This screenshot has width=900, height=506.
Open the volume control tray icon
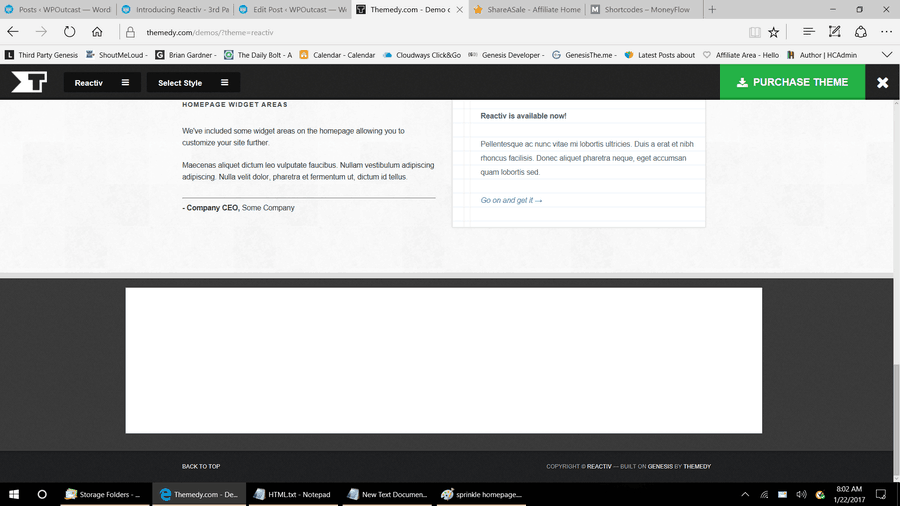point(801,494)
